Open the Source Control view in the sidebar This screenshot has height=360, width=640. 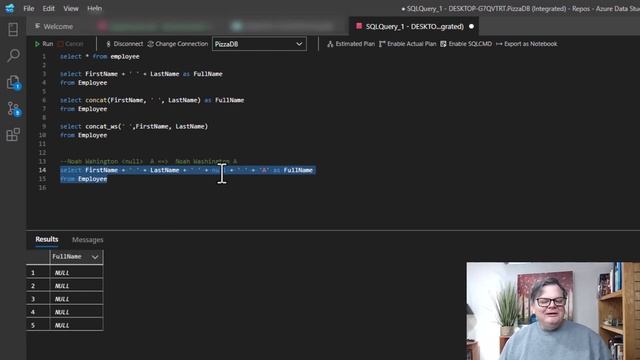point(13,109)
